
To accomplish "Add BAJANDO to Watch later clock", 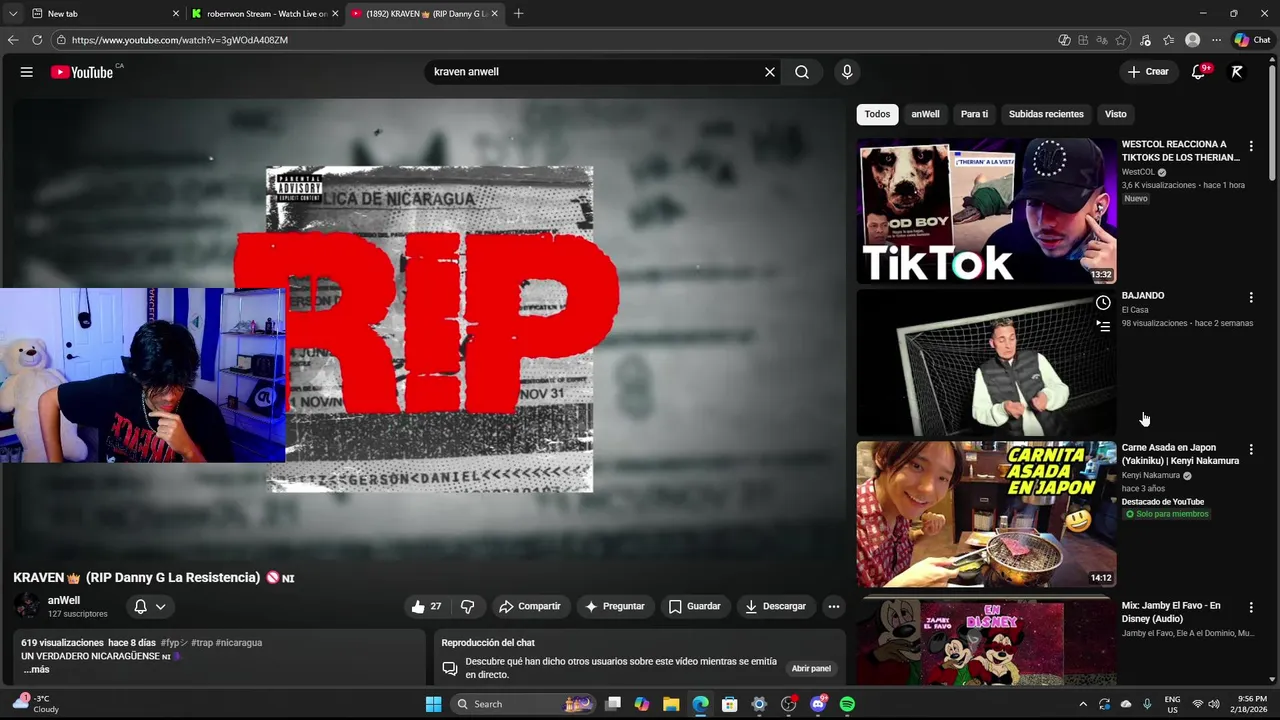I will tap(1103, 303).
